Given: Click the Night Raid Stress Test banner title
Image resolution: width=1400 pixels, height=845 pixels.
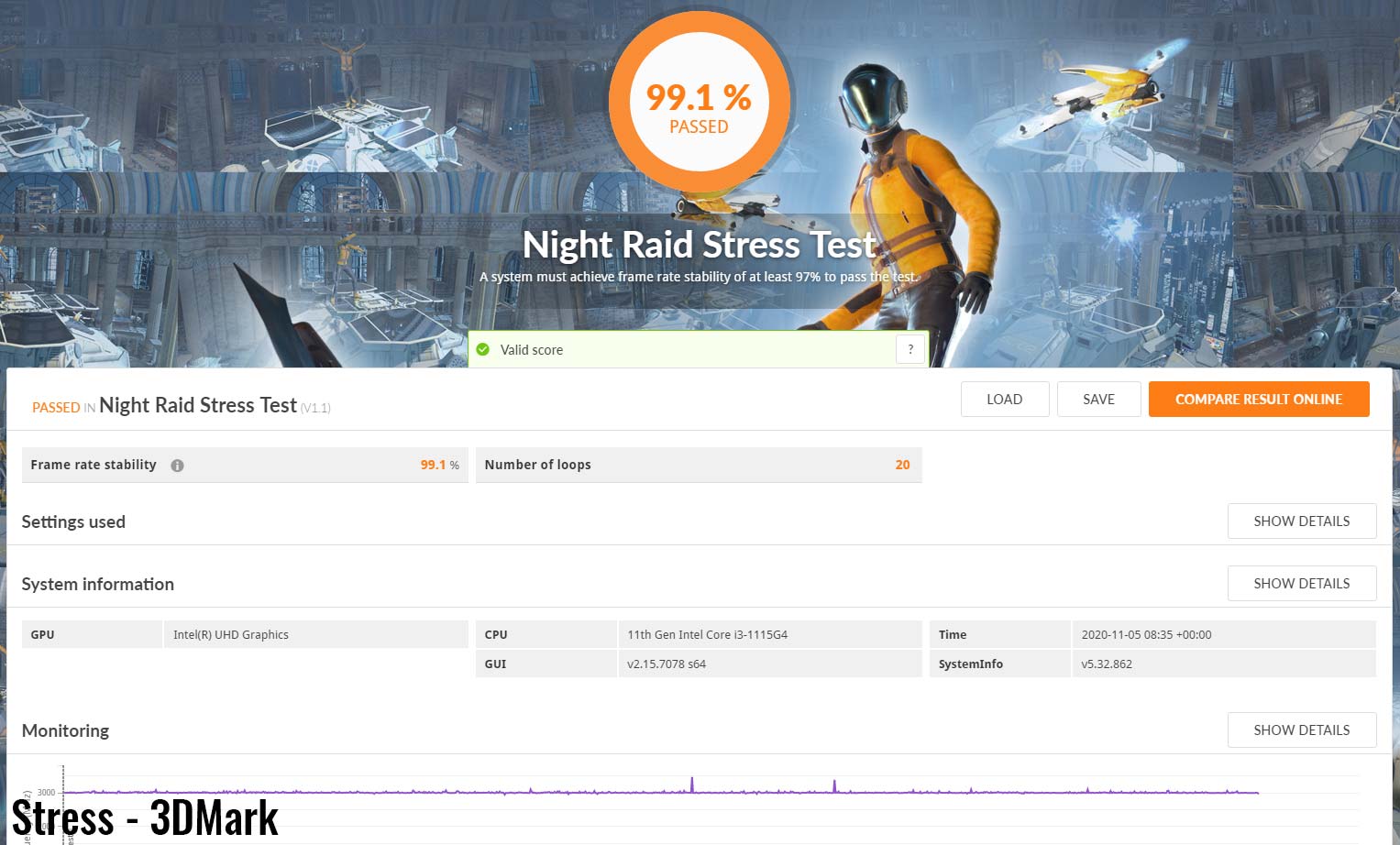Looking at the screenshot, I should click(x=699, y=245).
